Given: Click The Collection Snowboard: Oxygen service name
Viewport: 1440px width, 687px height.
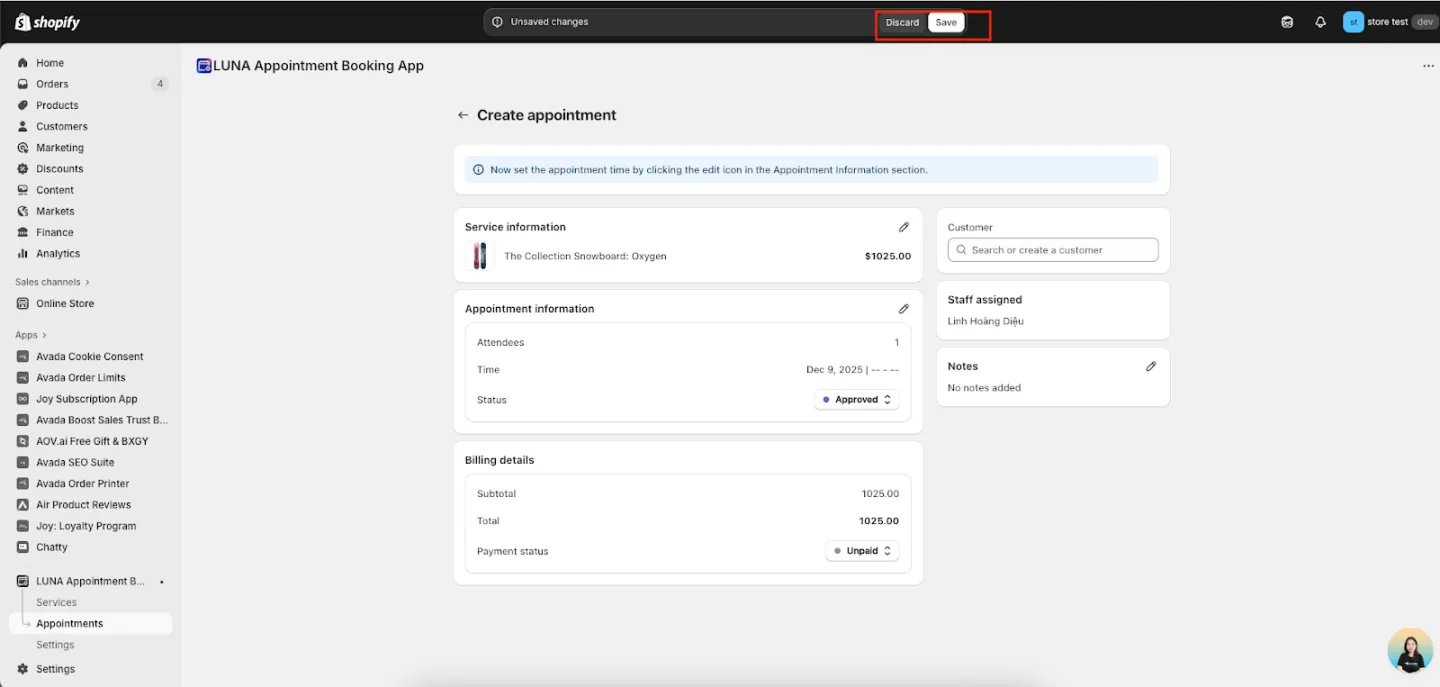Looking at the screenshot, I should pos(585,256).
